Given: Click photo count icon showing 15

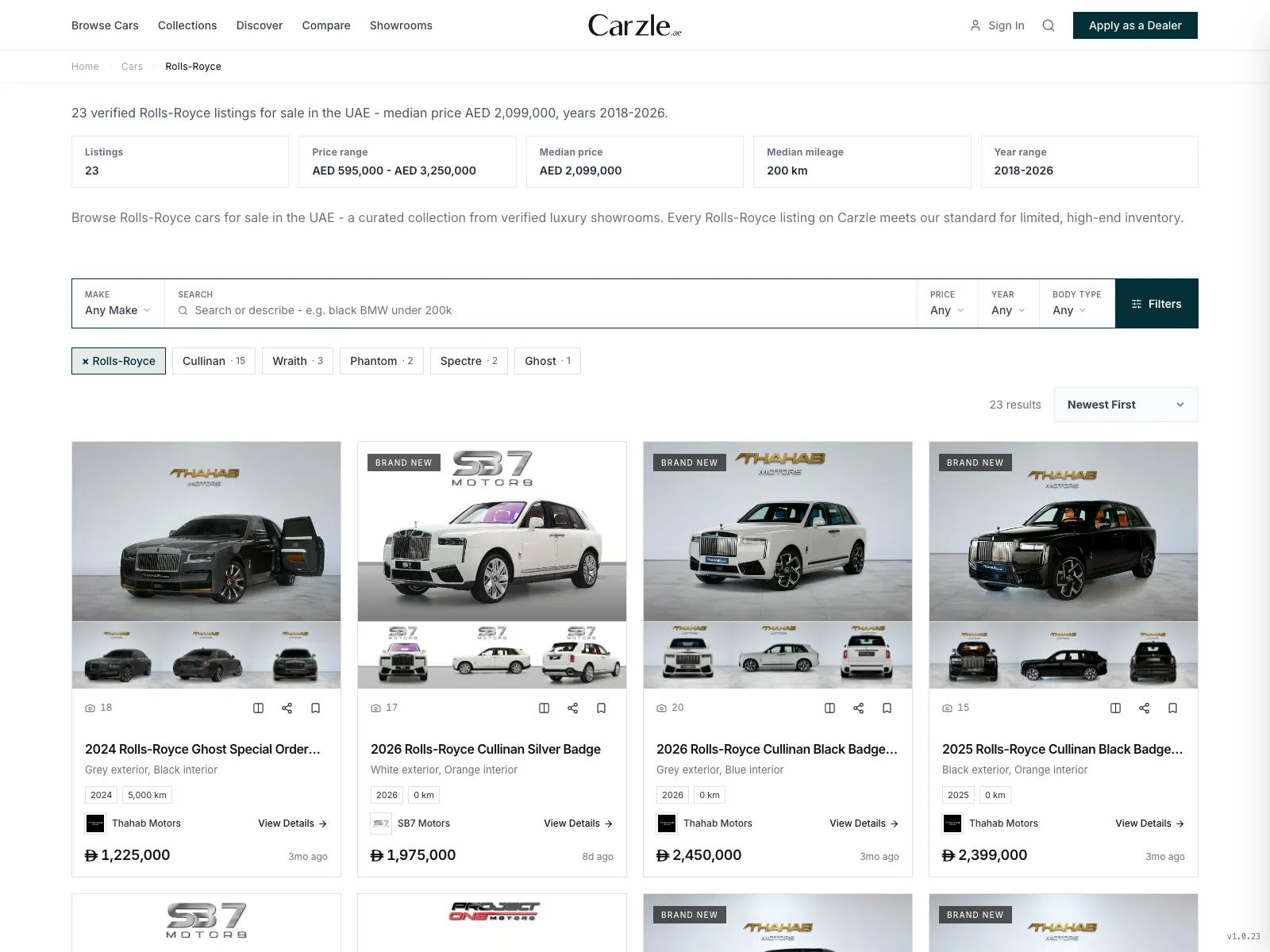Looking at the screenshot, I should 947,708.
